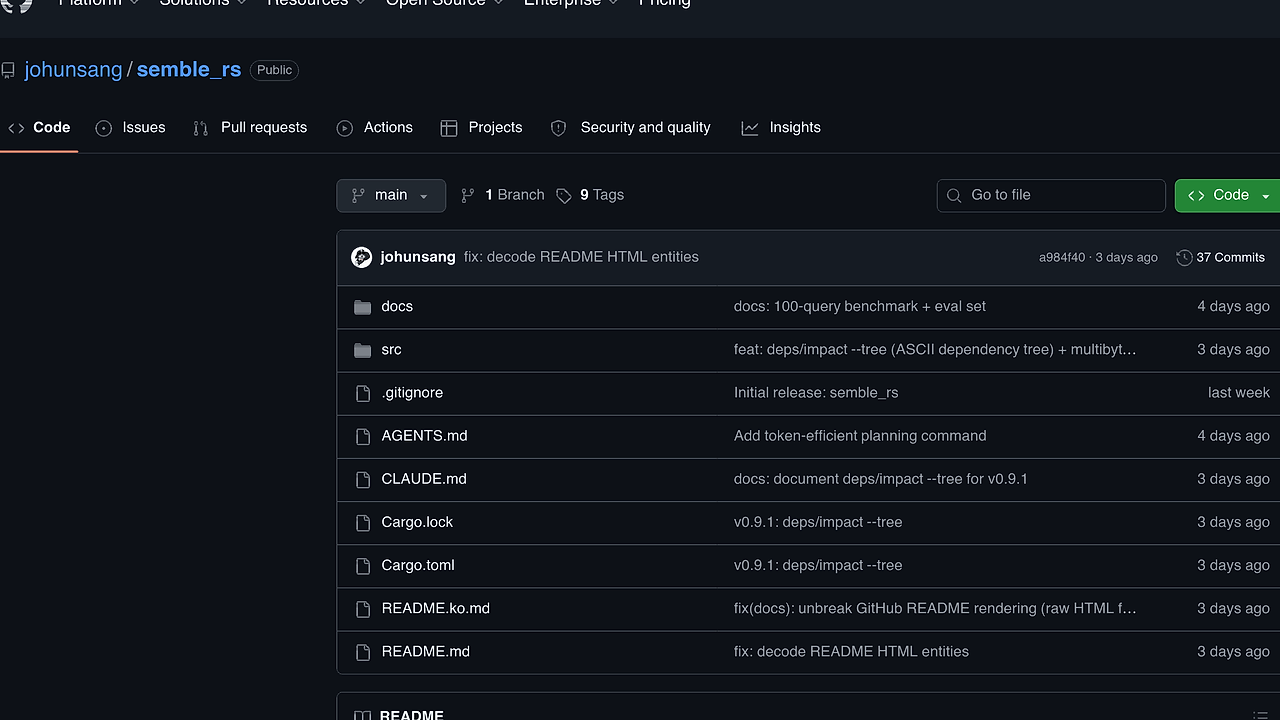Open the AGENTS.md file
Viewport: 1280px width, 720px height.
coord(424,436)
